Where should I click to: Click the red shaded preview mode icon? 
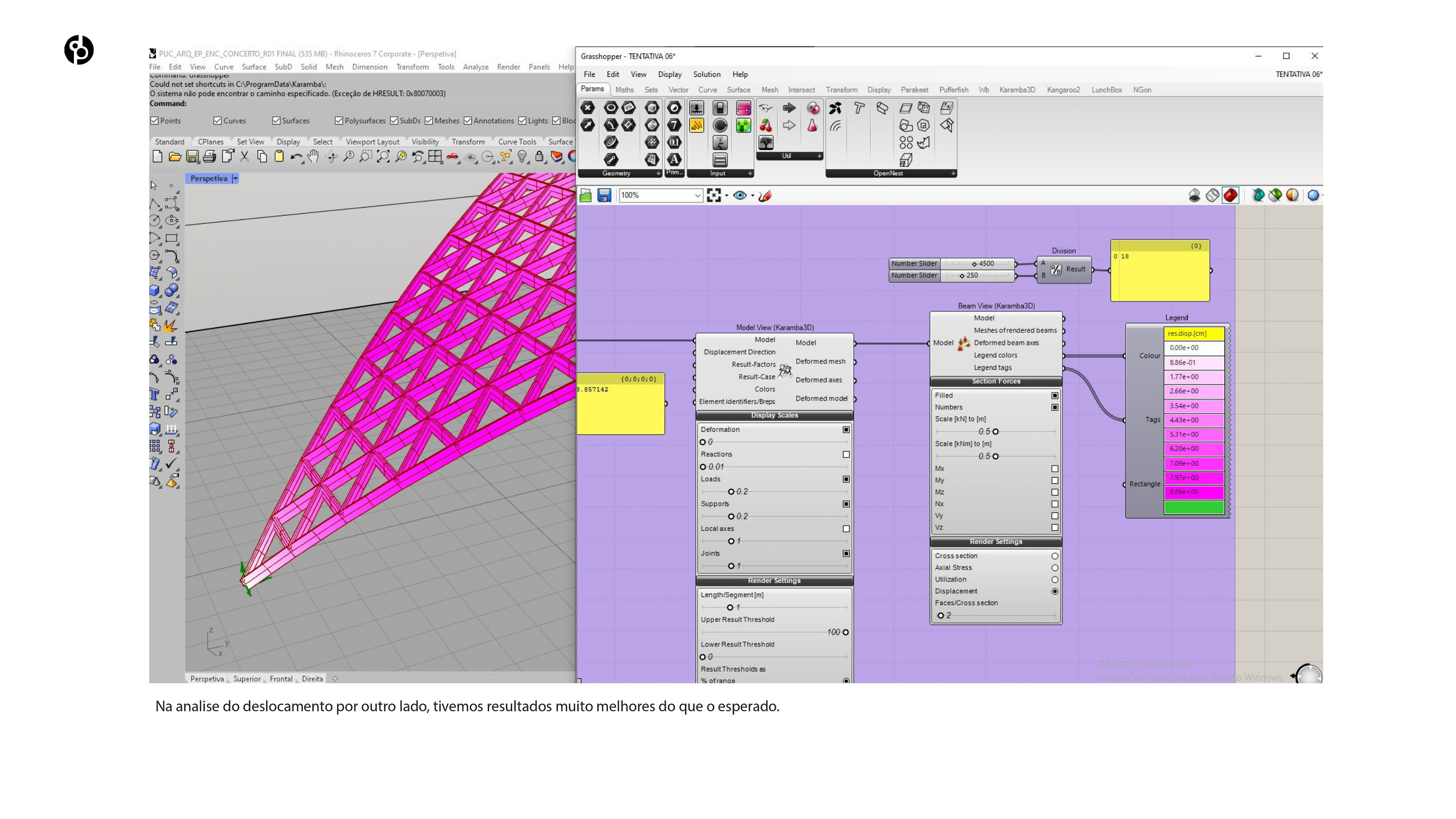pos(1230,196)
